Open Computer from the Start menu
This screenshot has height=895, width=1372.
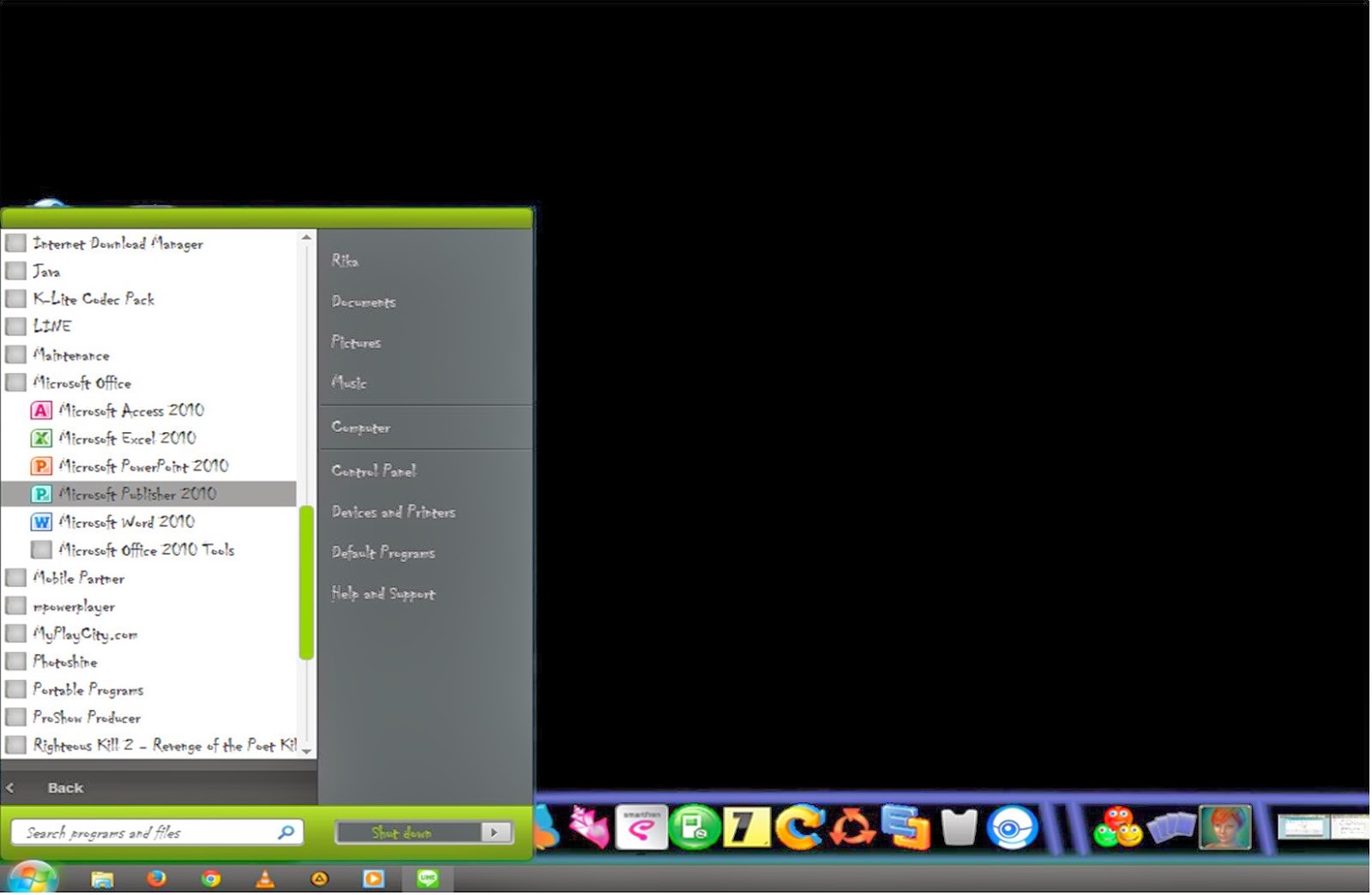click(361, 427)
